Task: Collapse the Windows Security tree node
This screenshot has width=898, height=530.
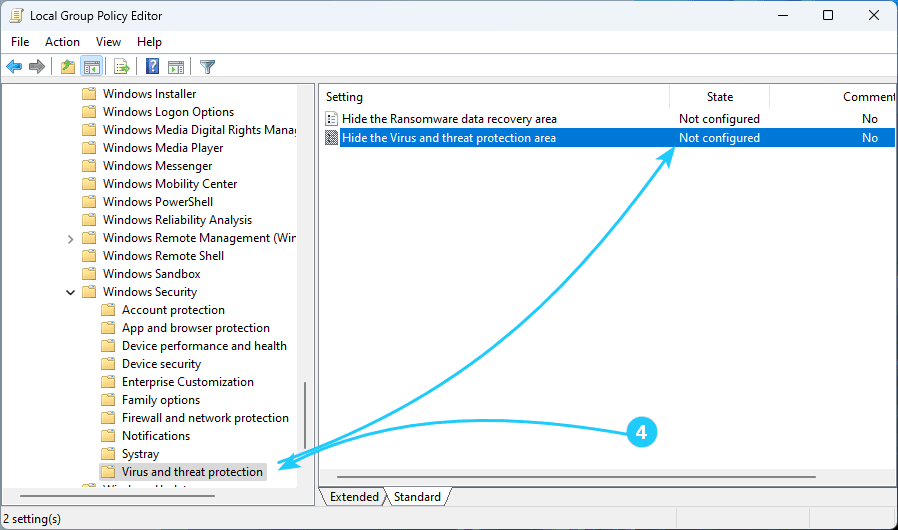Action: pyautogui.click(x=70, y=292)
